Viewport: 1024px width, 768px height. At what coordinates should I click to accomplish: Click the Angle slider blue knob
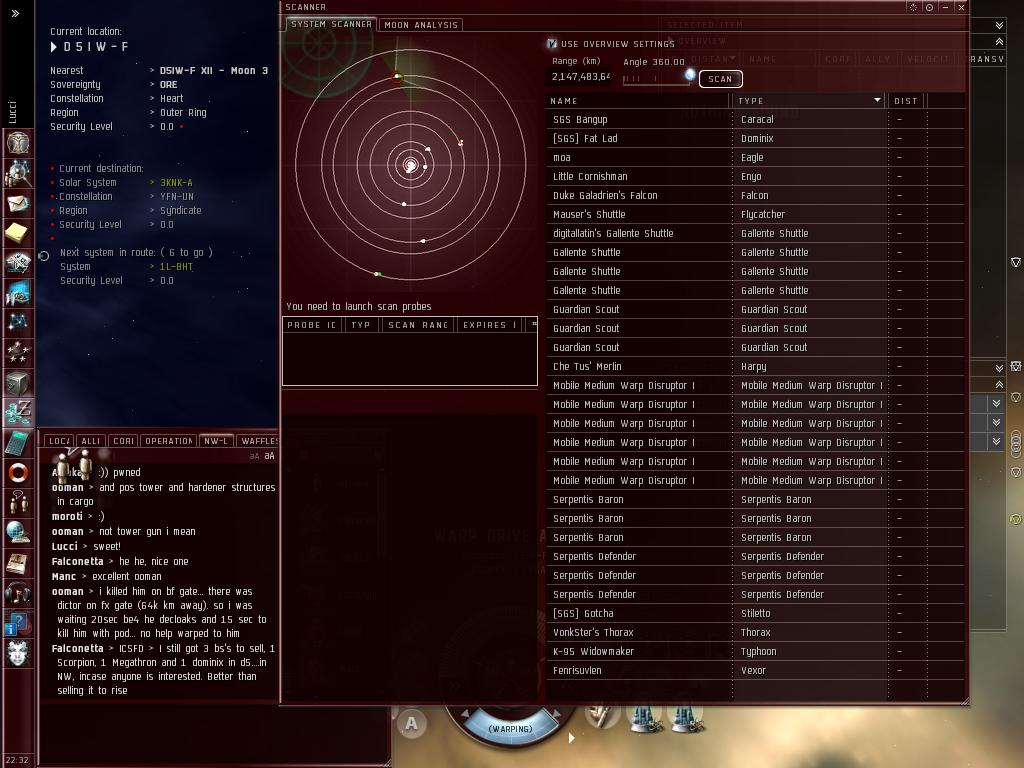(x=690, y=74)
